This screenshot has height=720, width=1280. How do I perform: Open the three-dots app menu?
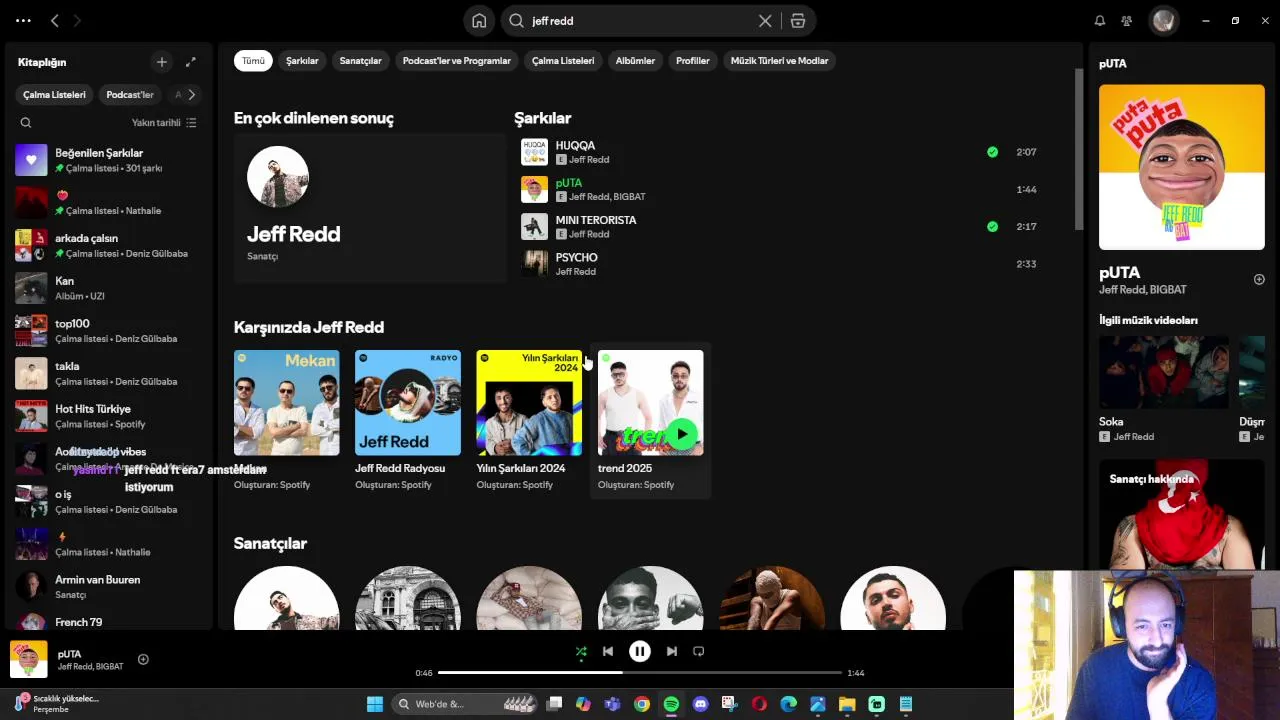[23, 20]
